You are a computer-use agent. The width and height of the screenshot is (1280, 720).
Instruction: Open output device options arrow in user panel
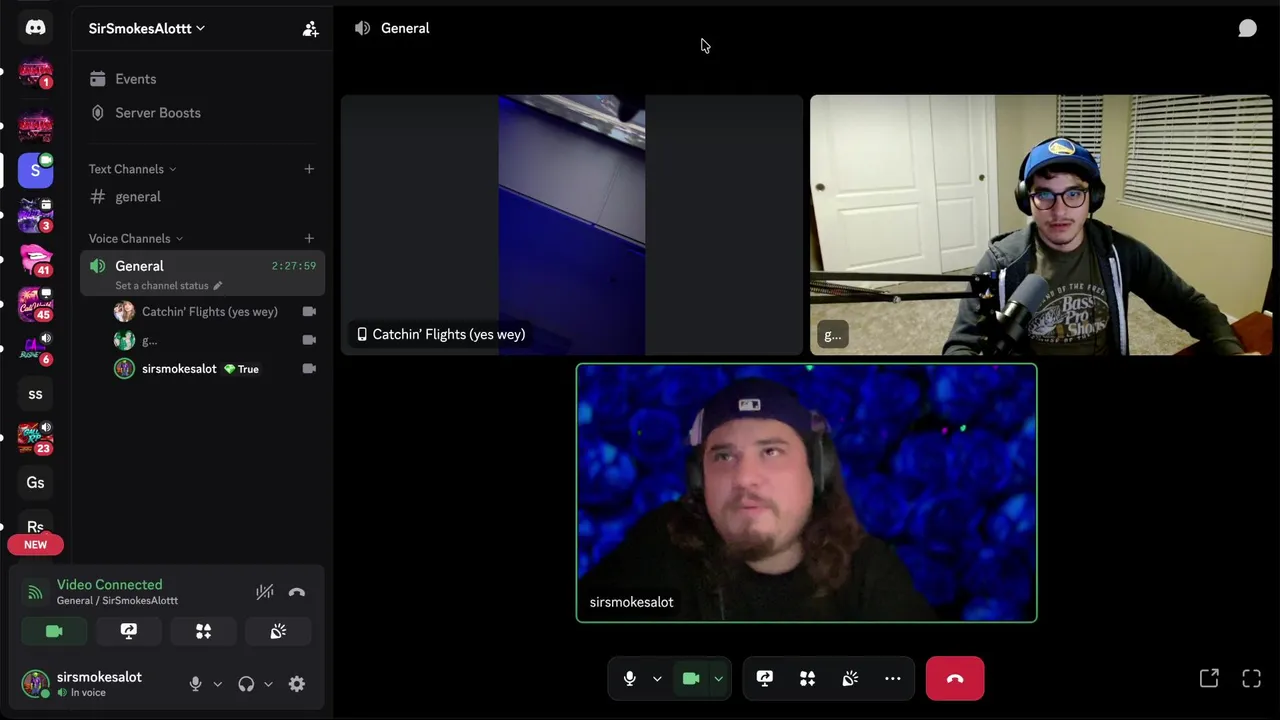coord(268,684)
